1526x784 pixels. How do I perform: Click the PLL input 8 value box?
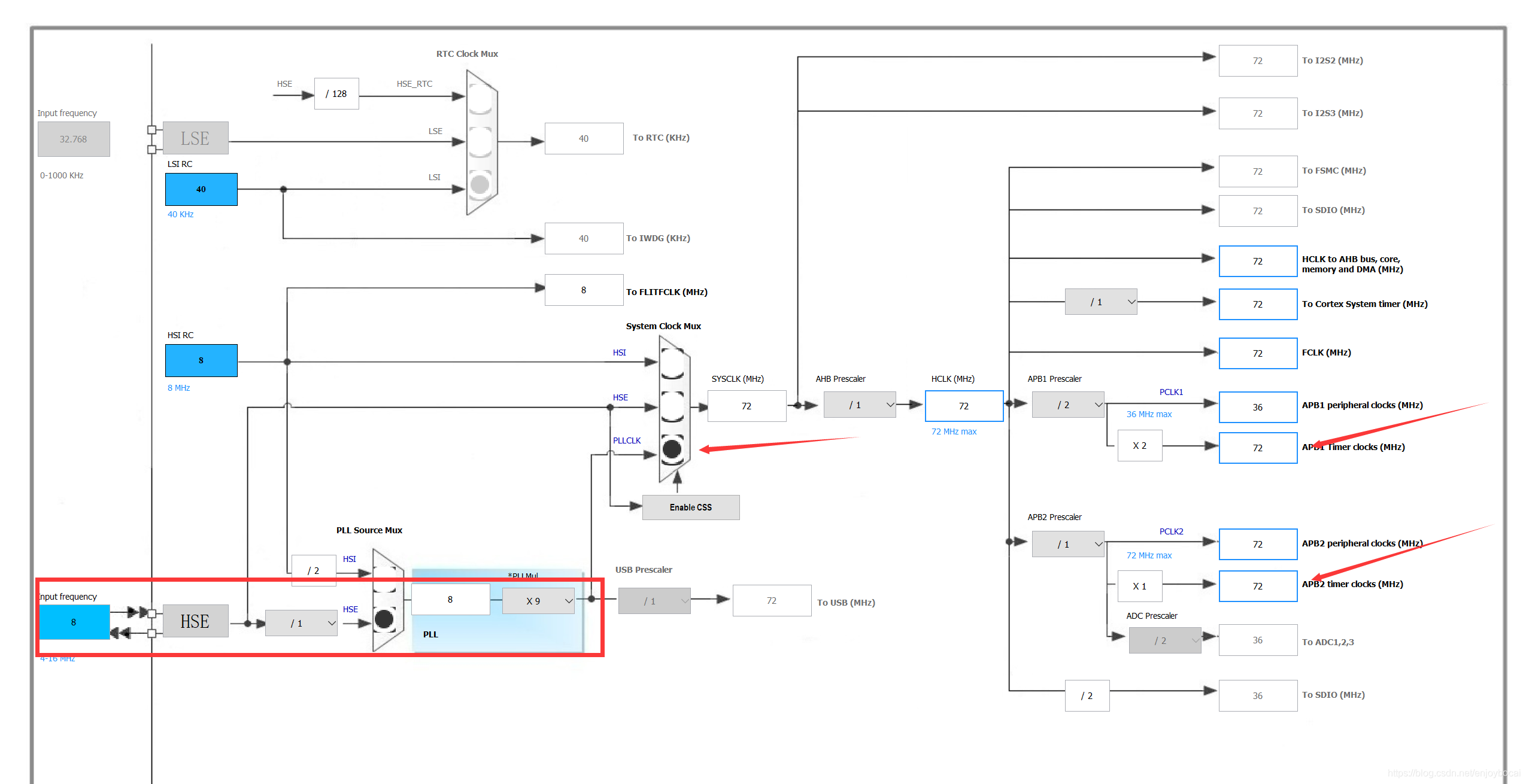click(x=451, y=600)
